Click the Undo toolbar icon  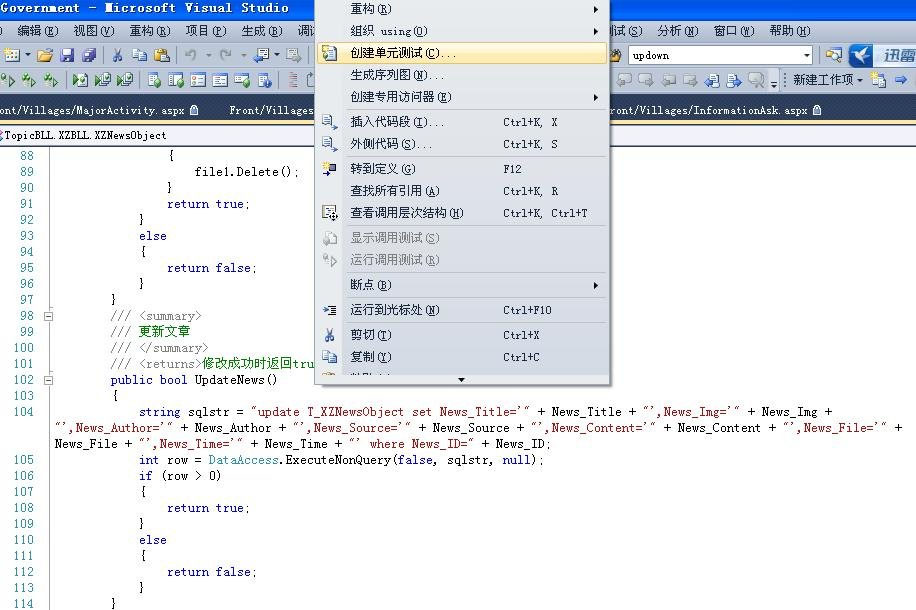click(x=190, y=56)
